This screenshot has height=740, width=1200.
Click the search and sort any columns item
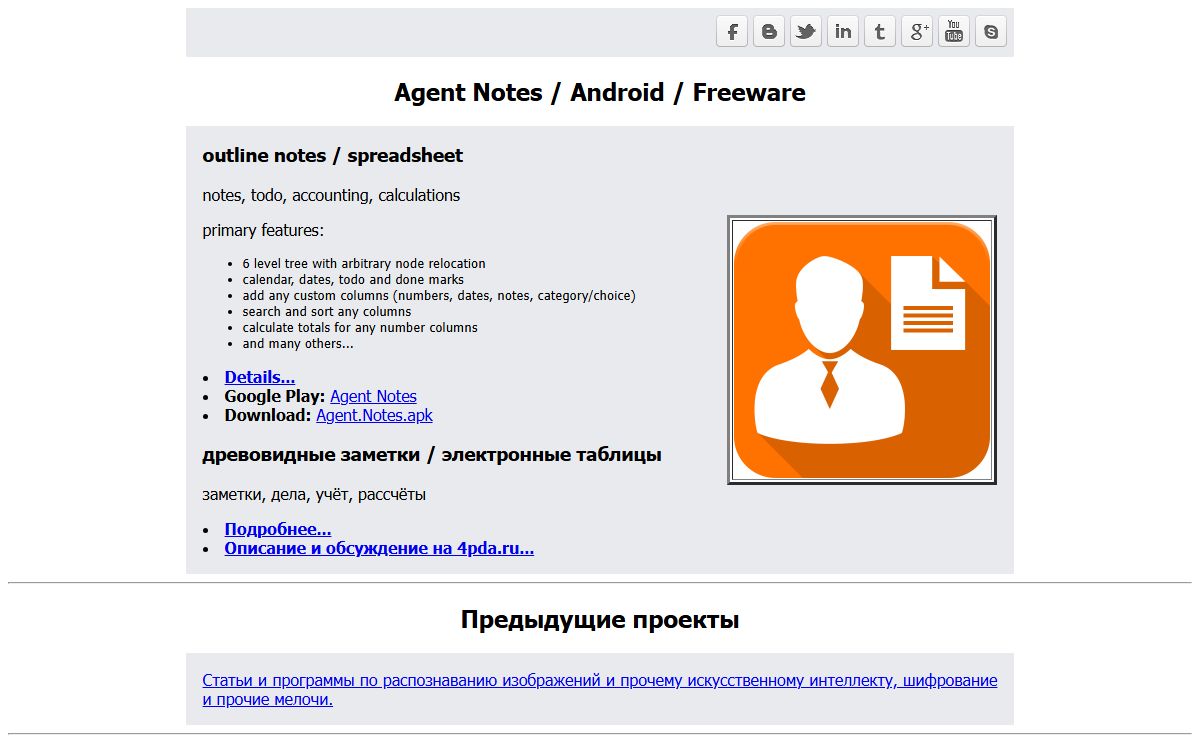click(327, 312)
